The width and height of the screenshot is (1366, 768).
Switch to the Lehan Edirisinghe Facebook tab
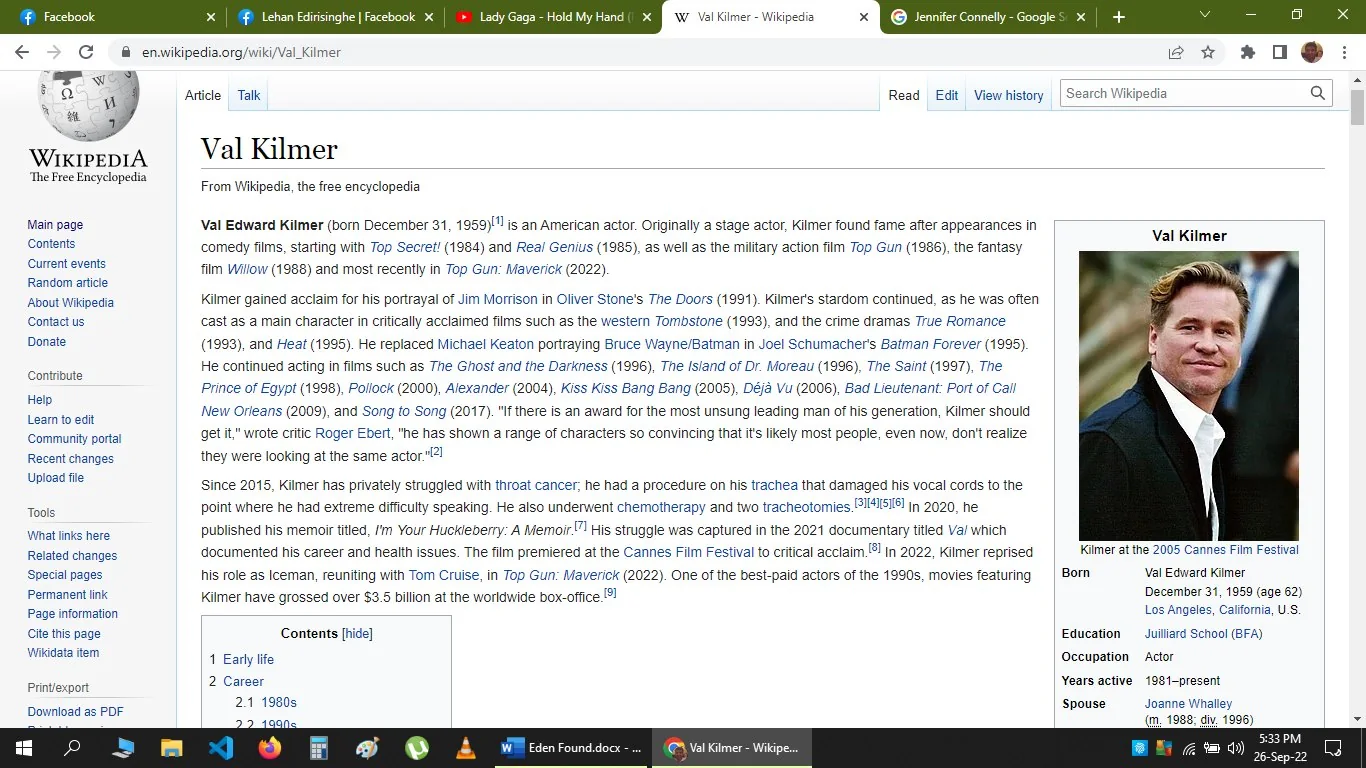(x=335, y=17)
